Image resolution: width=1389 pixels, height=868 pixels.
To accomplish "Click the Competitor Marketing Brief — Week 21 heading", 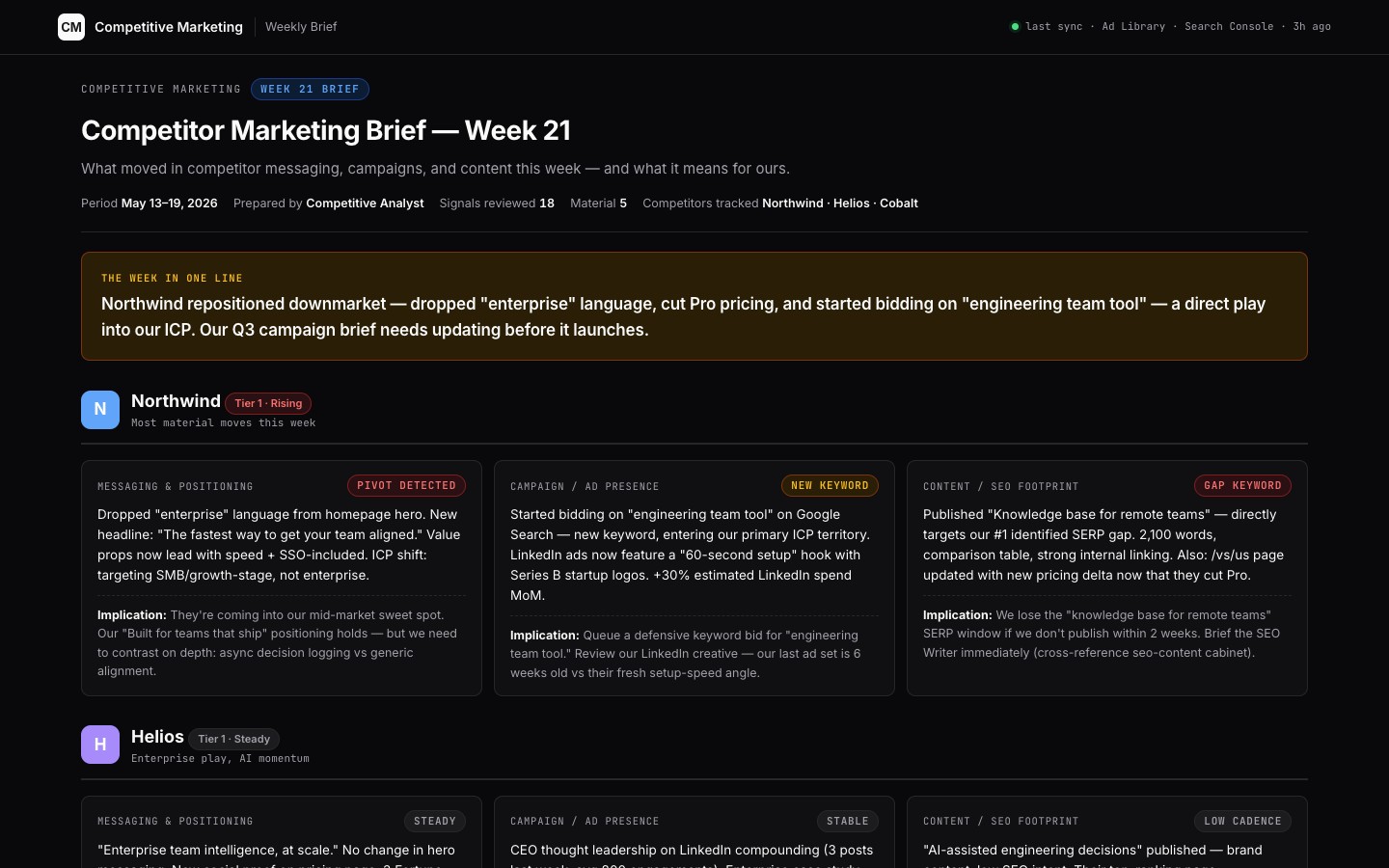I will [326, 130].
